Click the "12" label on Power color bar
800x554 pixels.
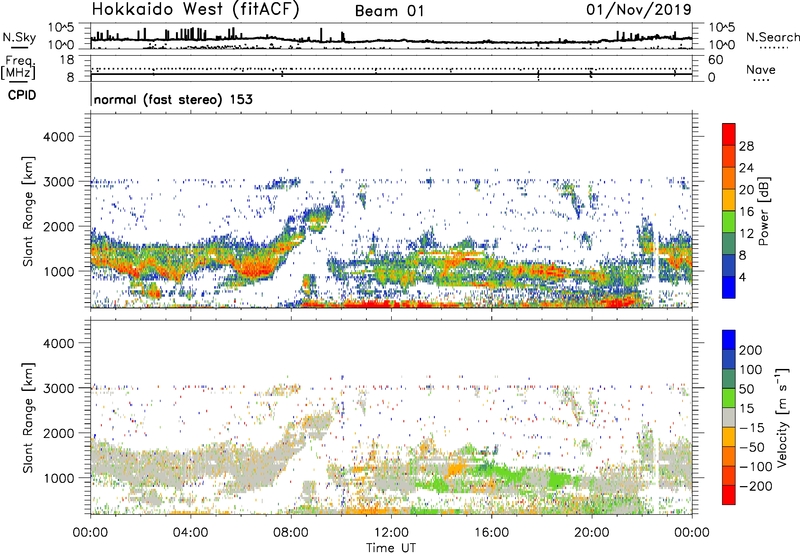[746, 233]
